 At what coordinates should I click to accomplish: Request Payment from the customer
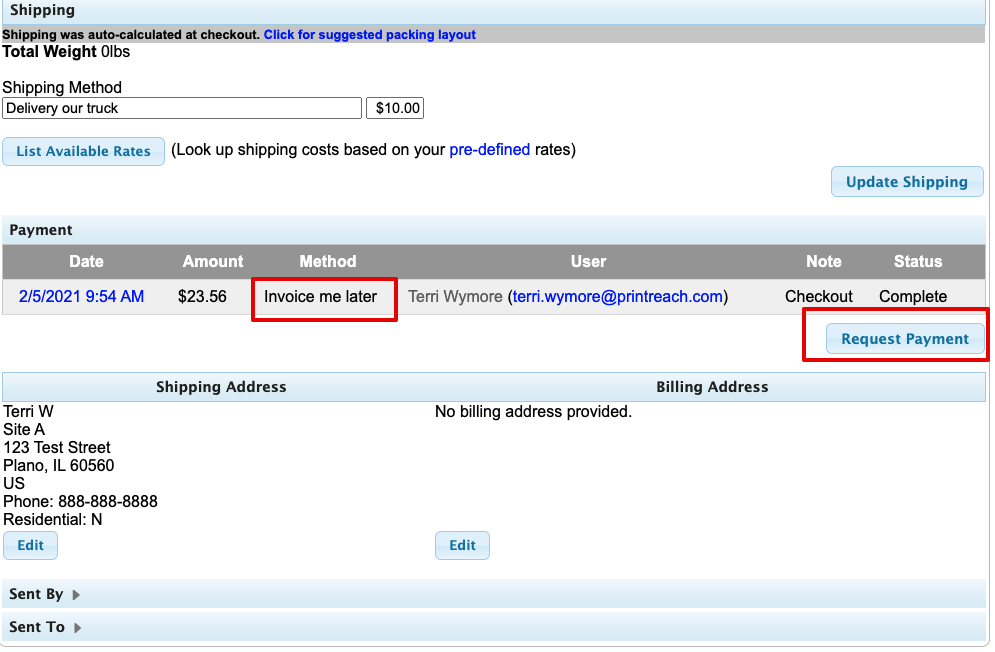[x=905, y=338]
